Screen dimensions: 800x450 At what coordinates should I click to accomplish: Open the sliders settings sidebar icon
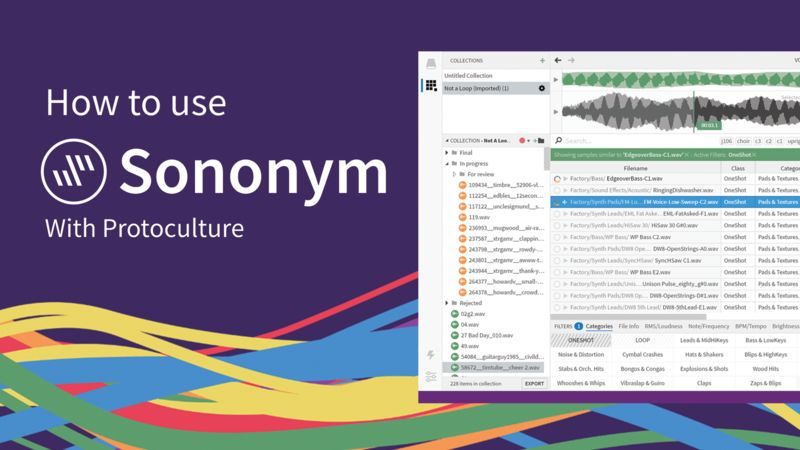[x=431, y=377]
